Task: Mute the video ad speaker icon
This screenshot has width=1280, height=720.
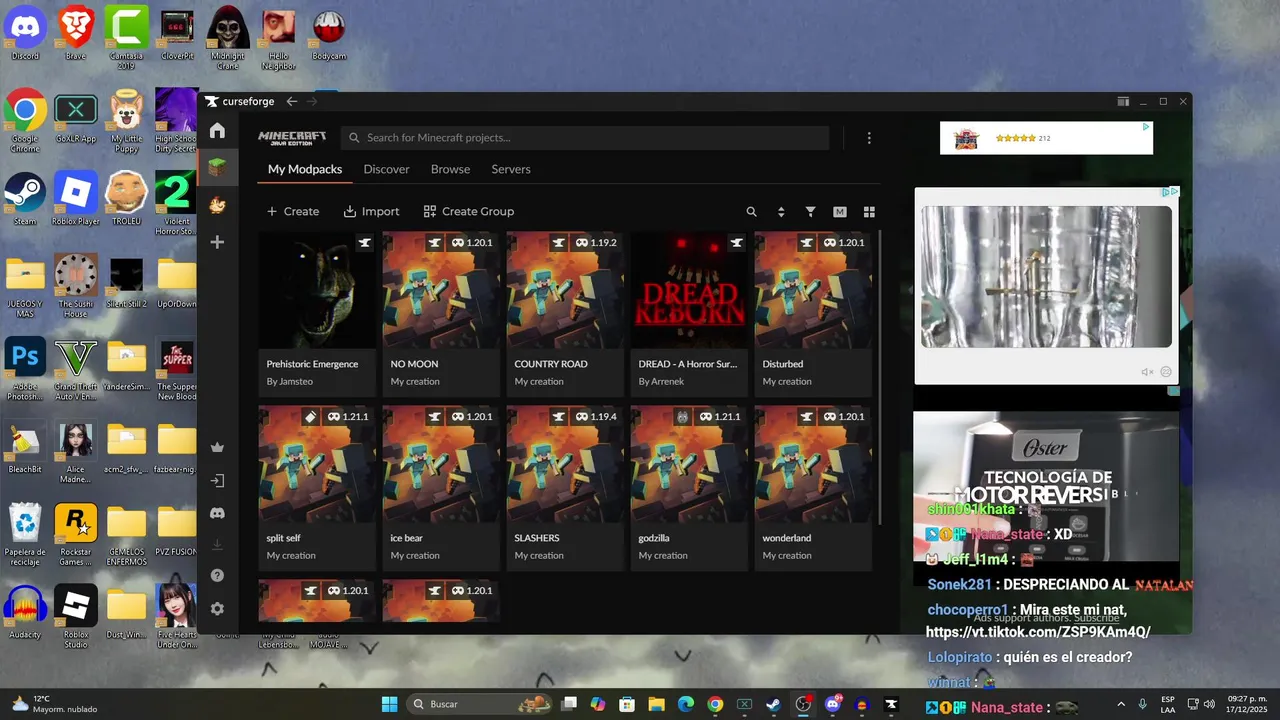Action: coord(1147,372)
